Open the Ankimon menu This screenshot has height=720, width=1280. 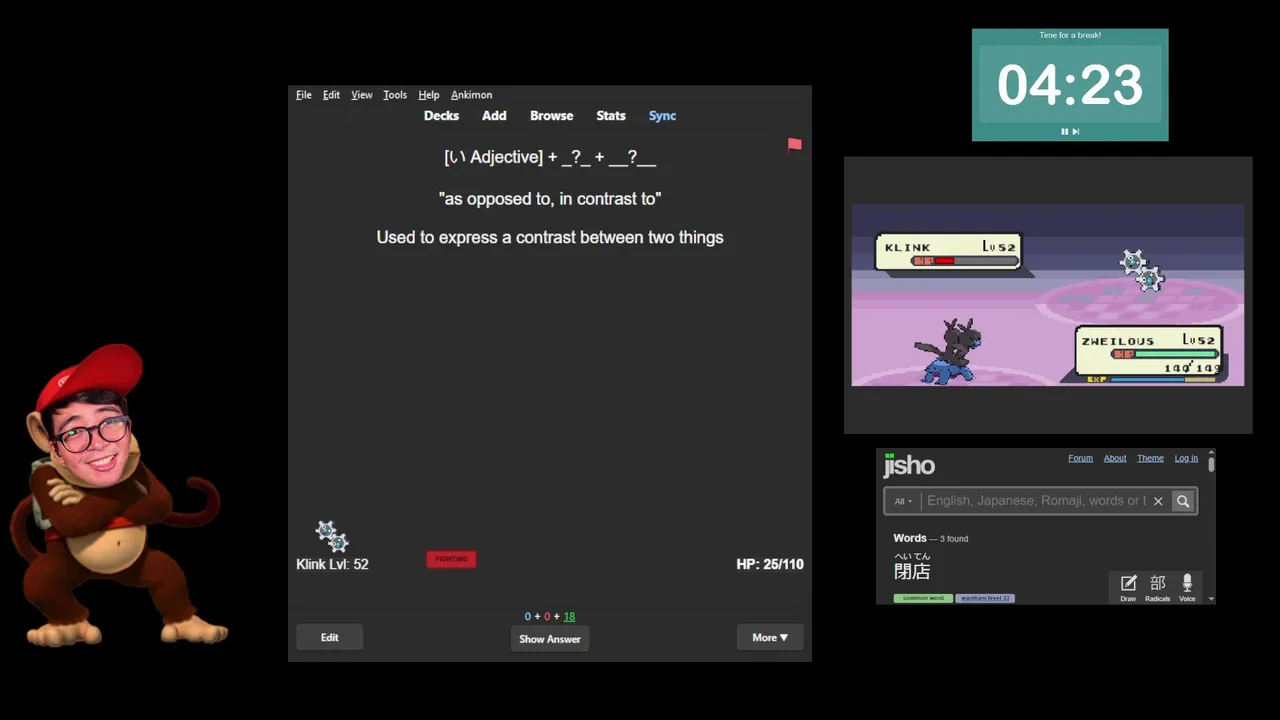471,95
